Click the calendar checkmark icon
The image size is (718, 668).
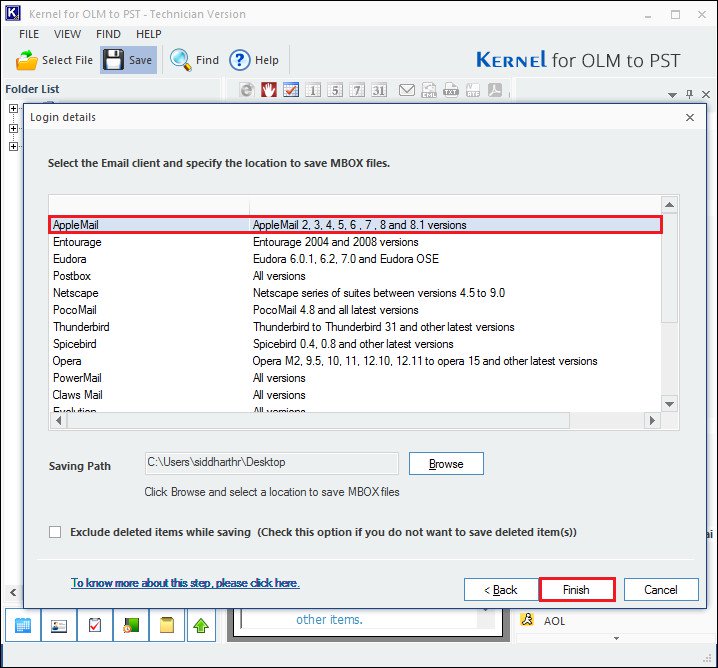[291, 90]
